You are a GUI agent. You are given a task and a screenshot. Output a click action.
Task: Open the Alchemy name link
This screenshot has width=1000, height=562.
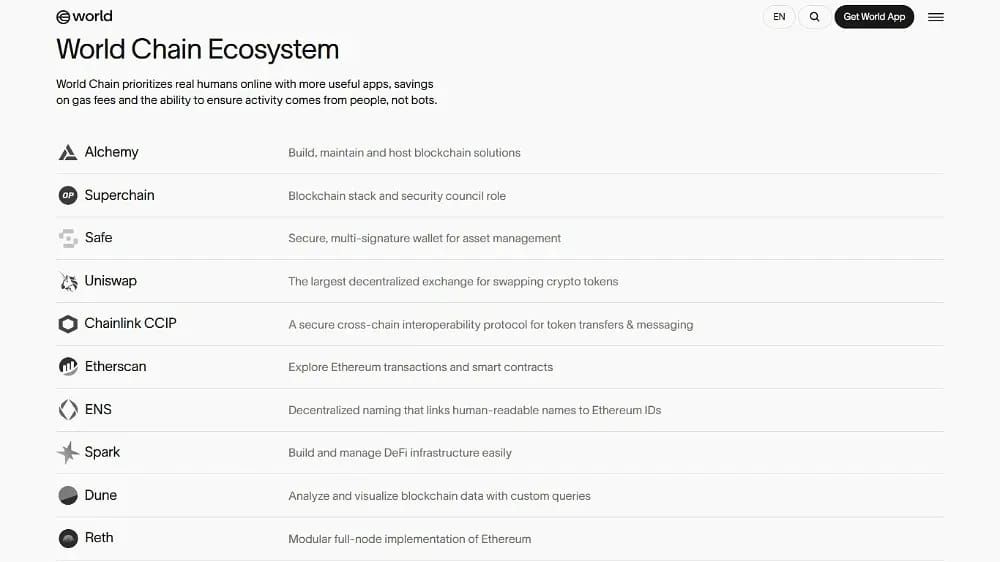[x=112, y=152]
